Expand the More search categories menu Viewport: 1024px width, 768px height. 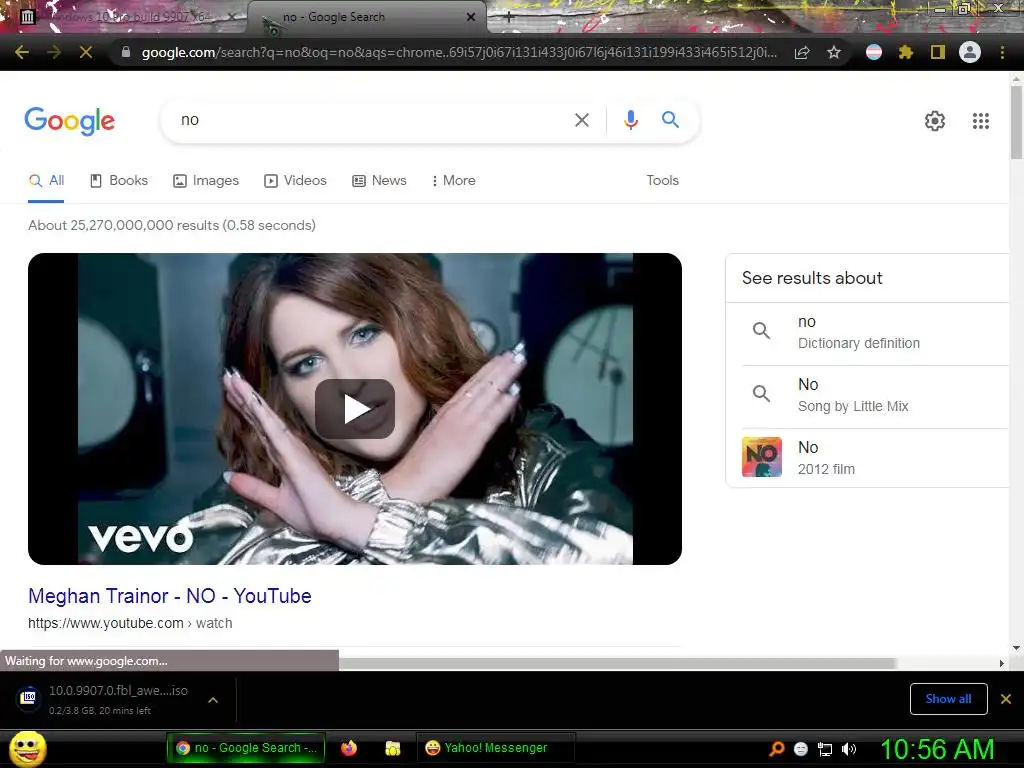click(454, 181)
